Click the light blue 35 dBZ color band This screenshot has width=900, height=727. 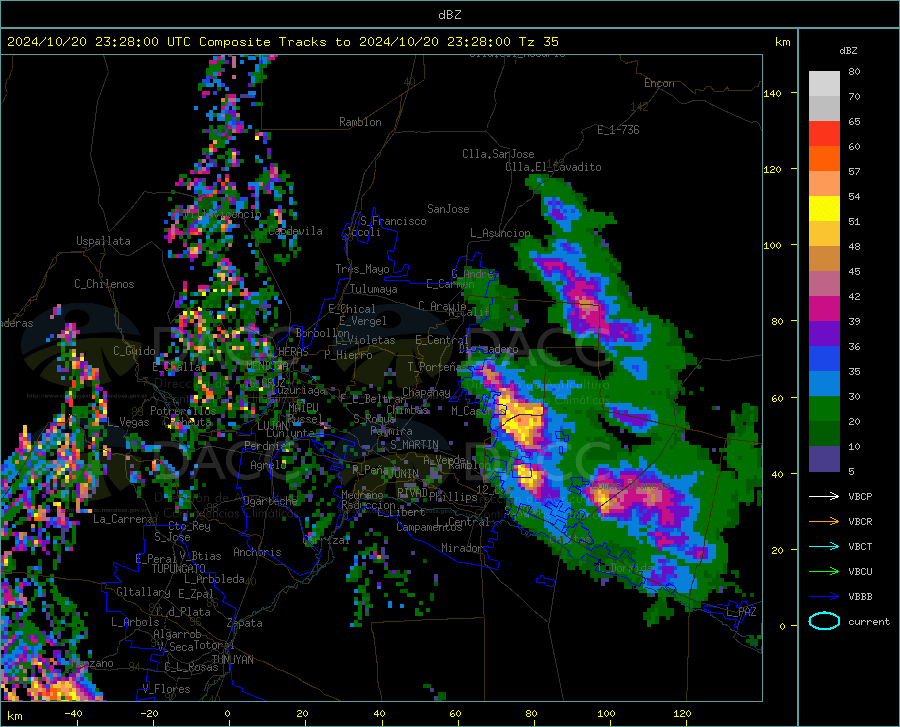pos(824,384)
